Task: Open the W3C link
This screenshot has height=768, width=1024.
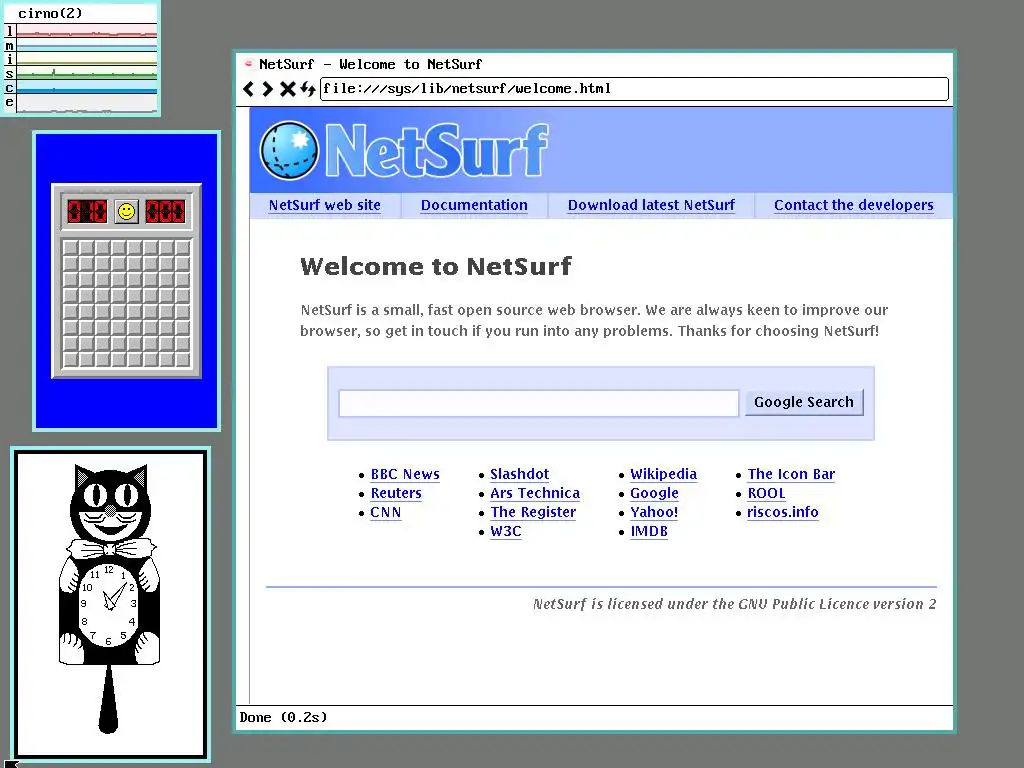Action: pyautogui.click(x=505, y=531)
